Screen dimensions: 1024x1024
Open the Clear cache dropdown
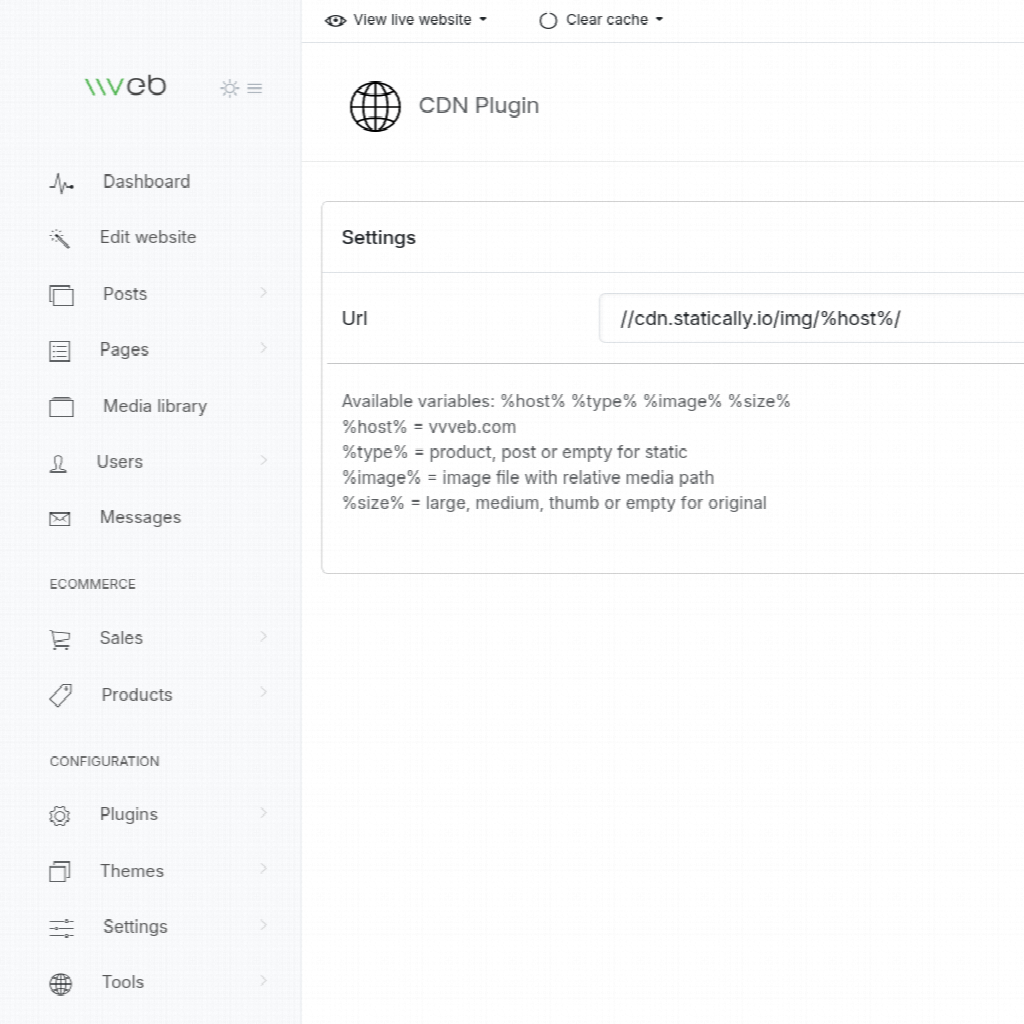pyautogui.click(x=601, y=20)
